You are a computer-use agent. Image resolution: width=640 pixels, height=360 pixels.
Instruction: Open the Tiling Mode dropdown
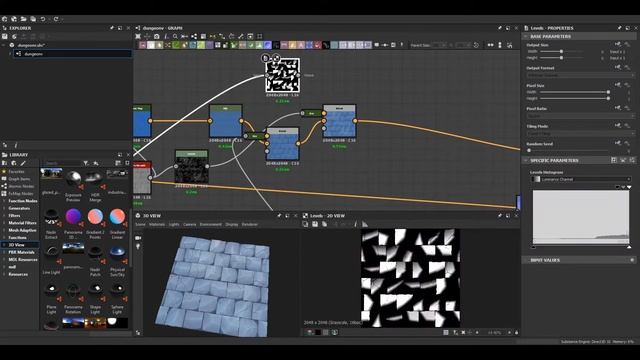580,133
